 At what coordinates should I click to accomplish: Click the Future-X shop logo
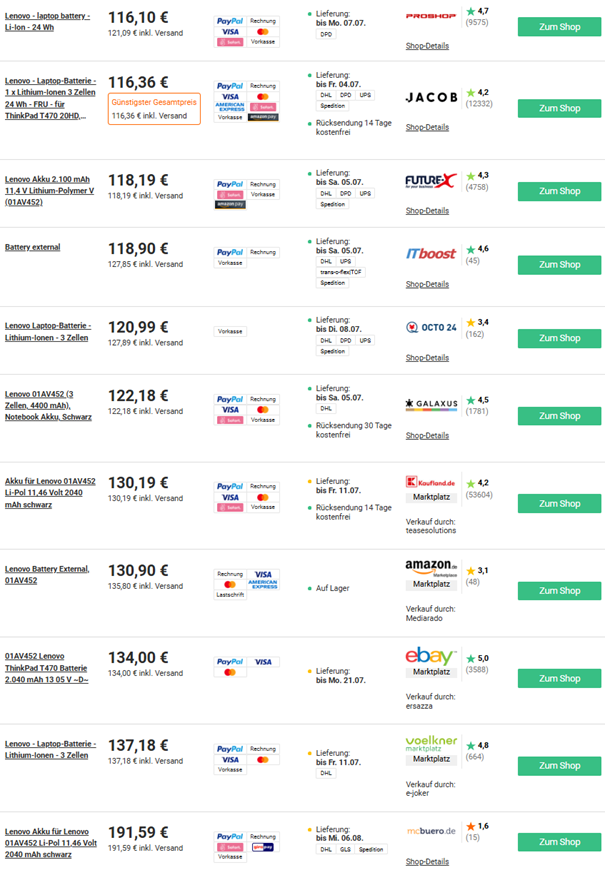(431, 181)
